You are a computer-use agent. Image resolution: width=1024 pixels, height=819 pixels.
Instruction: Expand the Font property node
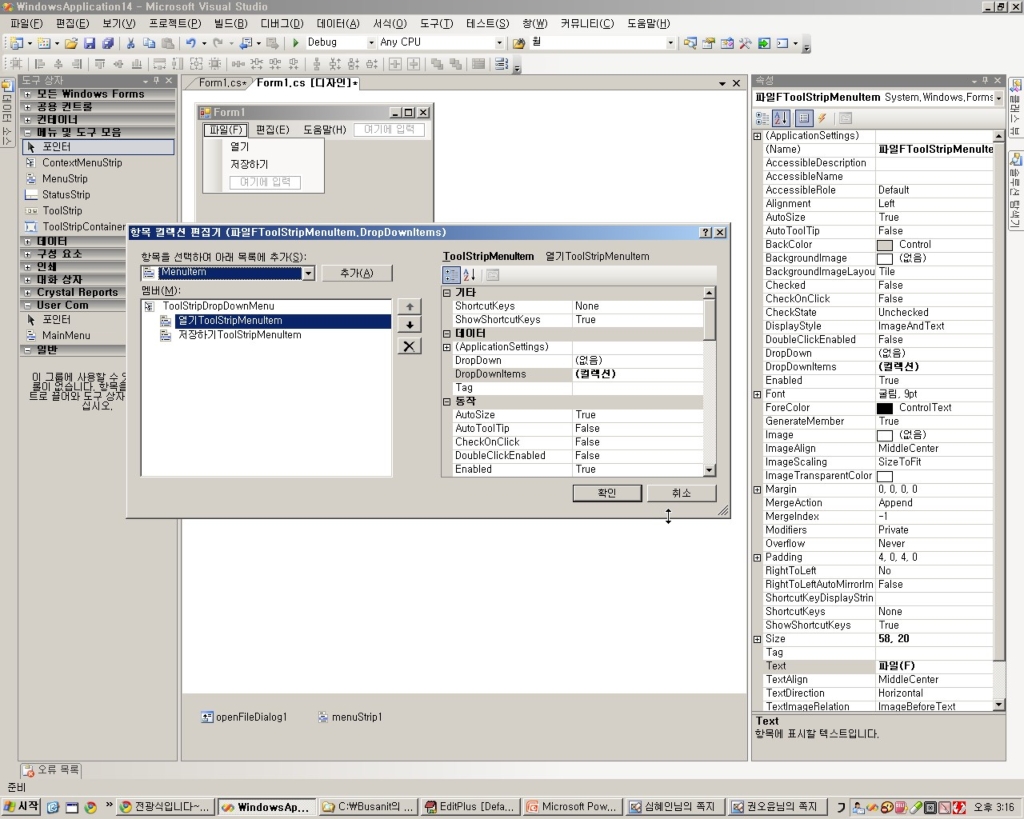pos(758,394)
